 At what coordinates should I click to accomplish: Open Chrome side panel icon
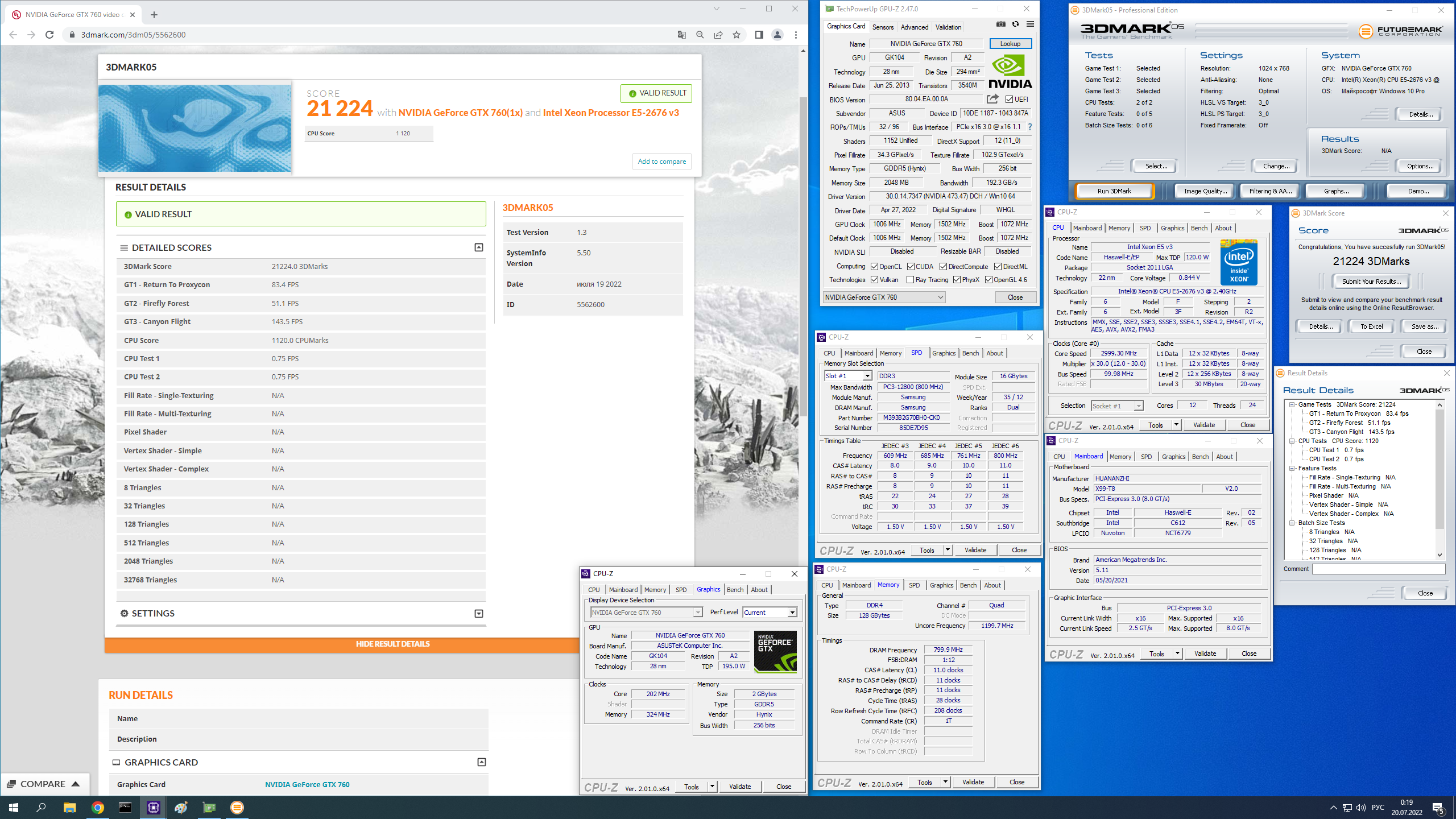point(759,35)
